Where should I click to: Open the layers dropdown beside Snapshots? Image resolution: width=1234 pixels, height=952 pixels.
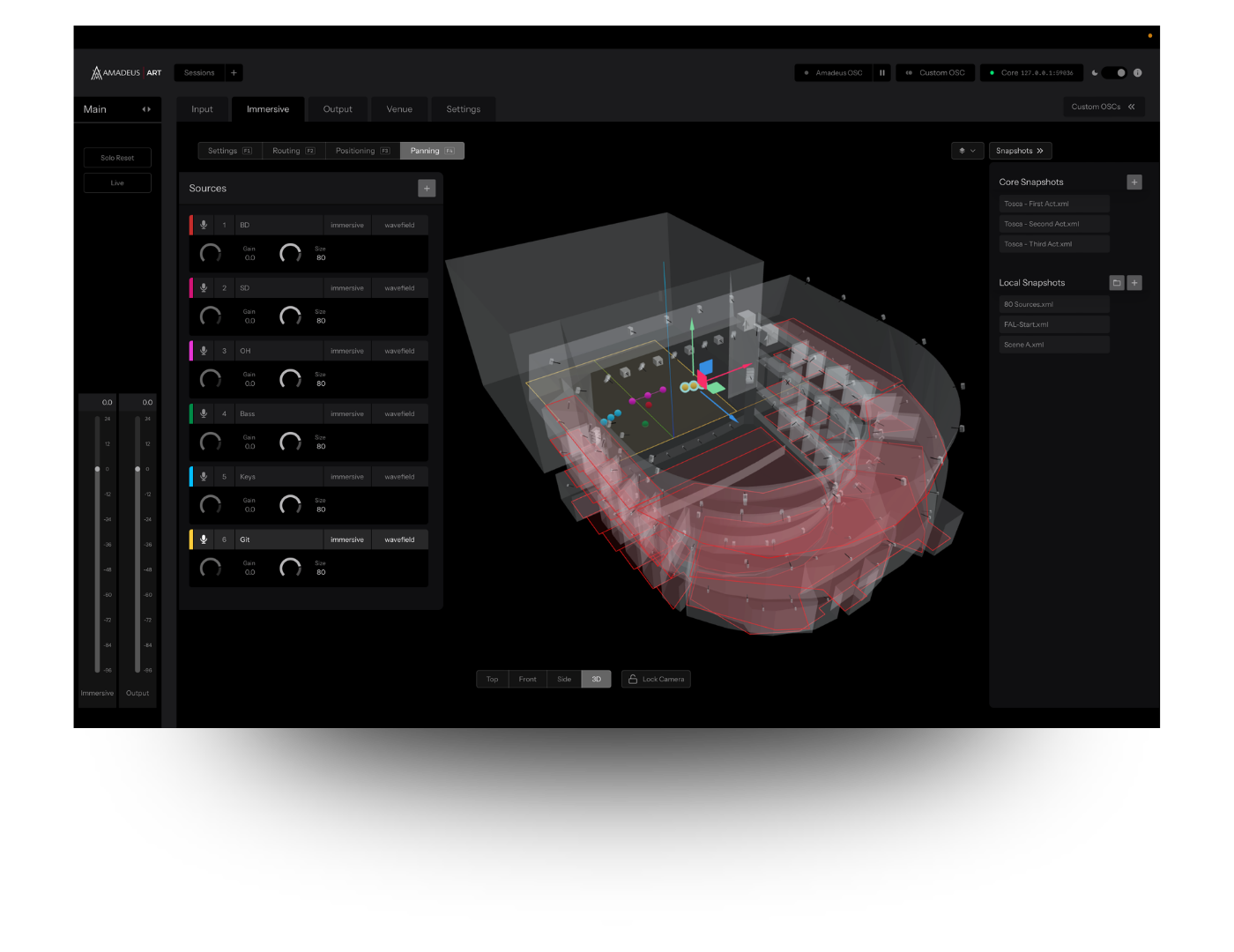tap(967, 151)
